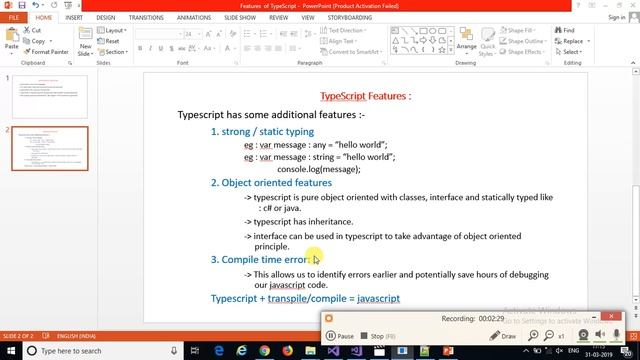Open Align Text dropdown

pos(338,41)
